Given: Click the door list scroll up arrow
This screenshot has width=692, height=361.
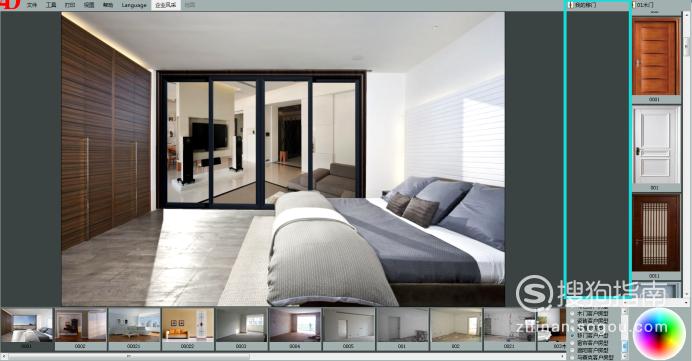Looking at the screenshot, I should [687, 15].
